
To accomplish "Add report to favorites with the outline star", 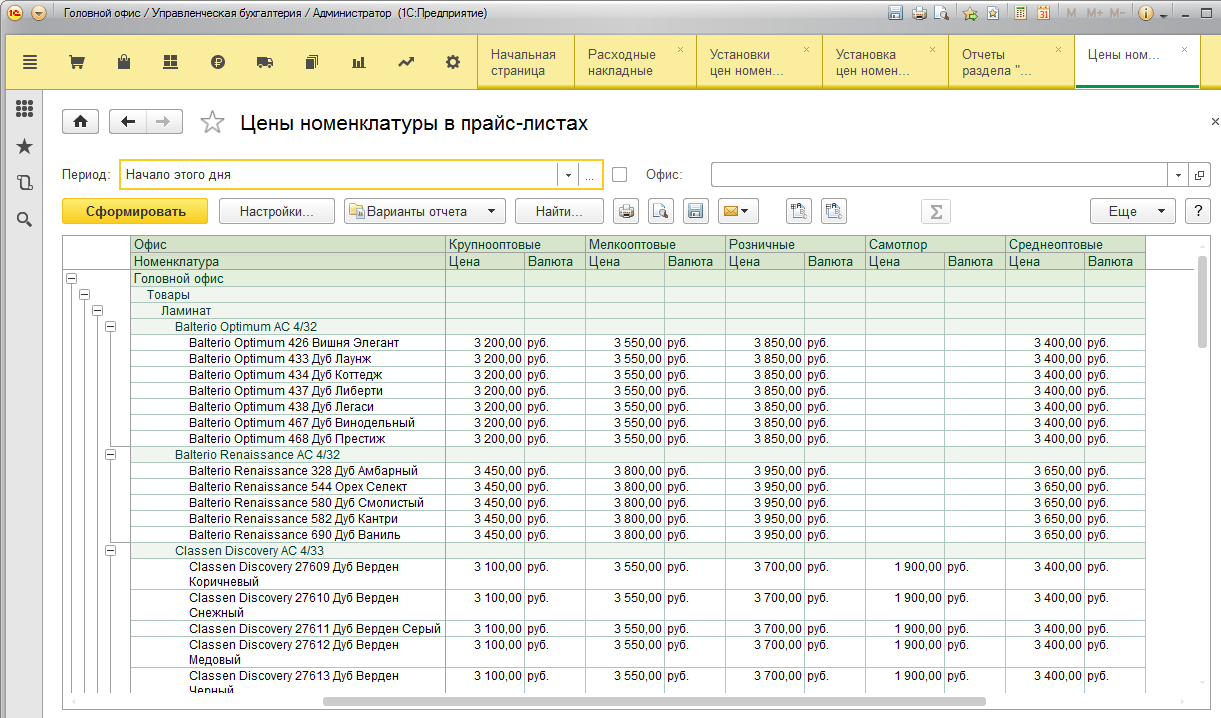I will coord(212,122).
